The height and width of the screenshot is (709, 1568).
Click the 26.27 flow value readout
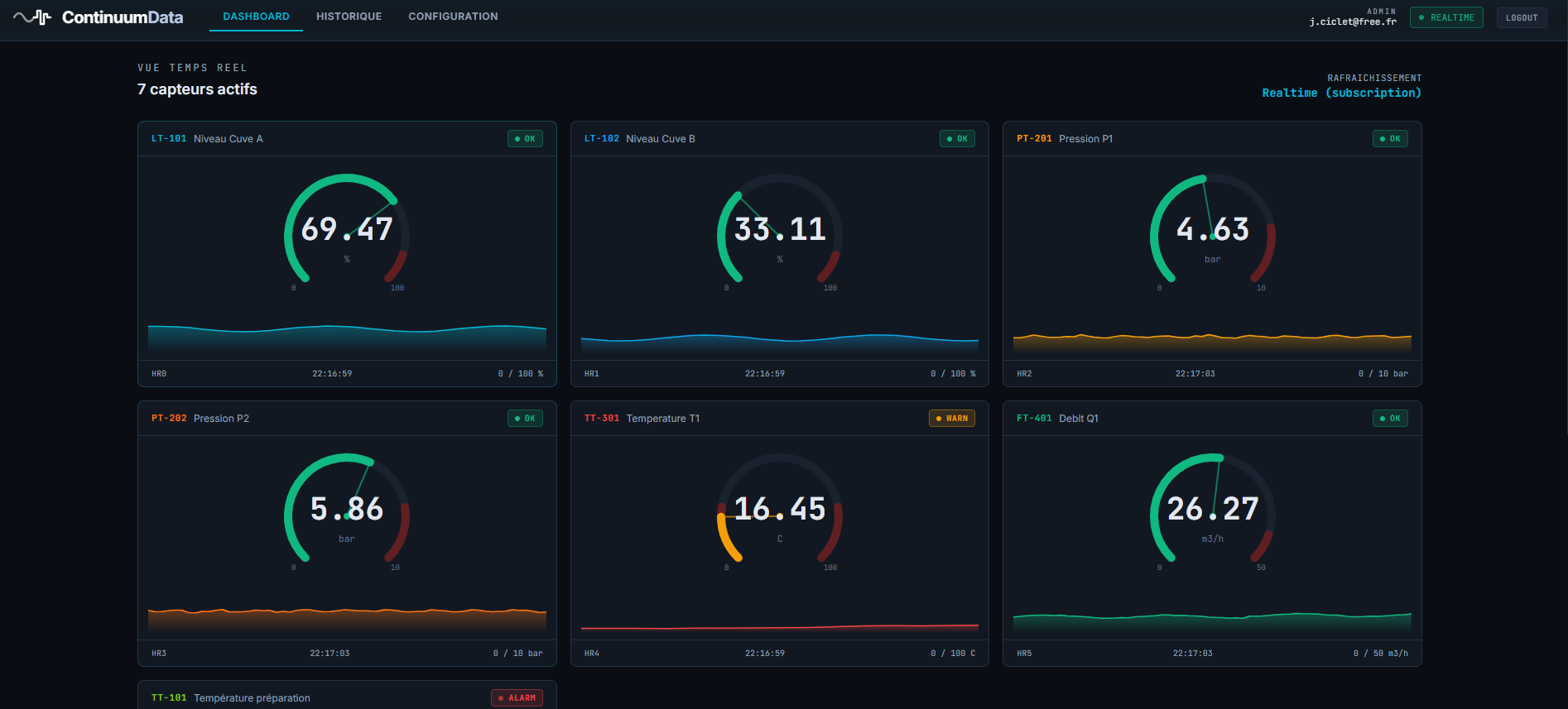tap(1213, 509)
